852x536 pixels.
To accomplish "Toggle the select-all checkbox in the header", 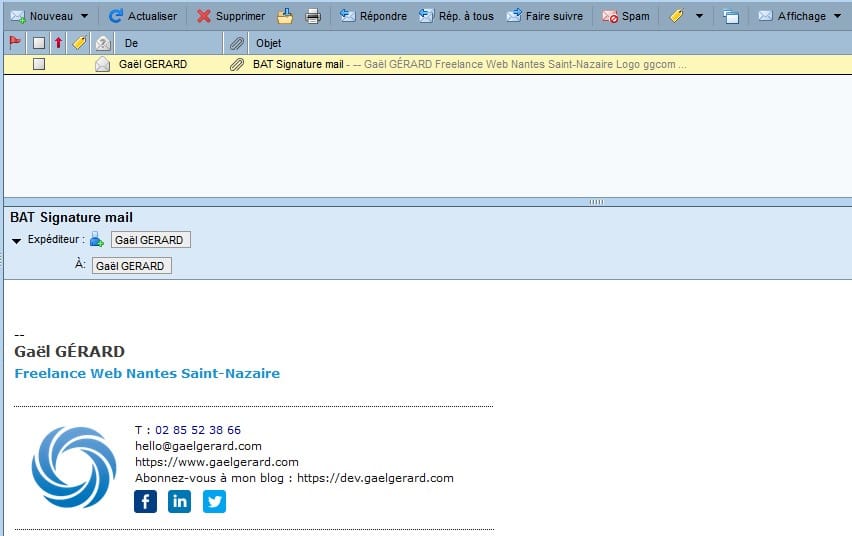I will pos(39,43).
